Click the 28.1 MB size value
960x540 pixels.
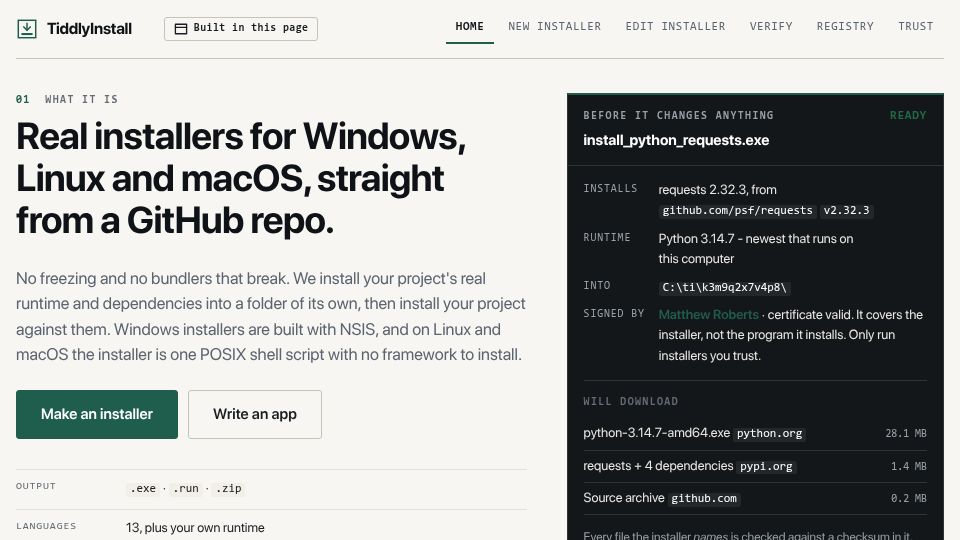906,433
